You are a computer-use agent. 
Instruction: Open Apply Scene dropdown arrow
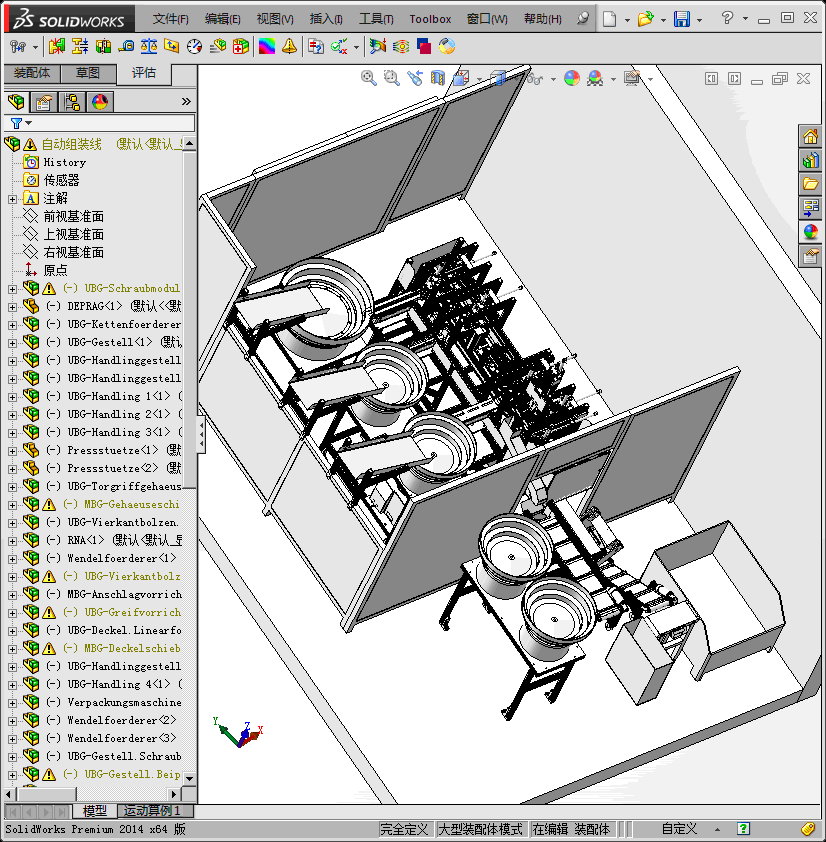(613, 79)
